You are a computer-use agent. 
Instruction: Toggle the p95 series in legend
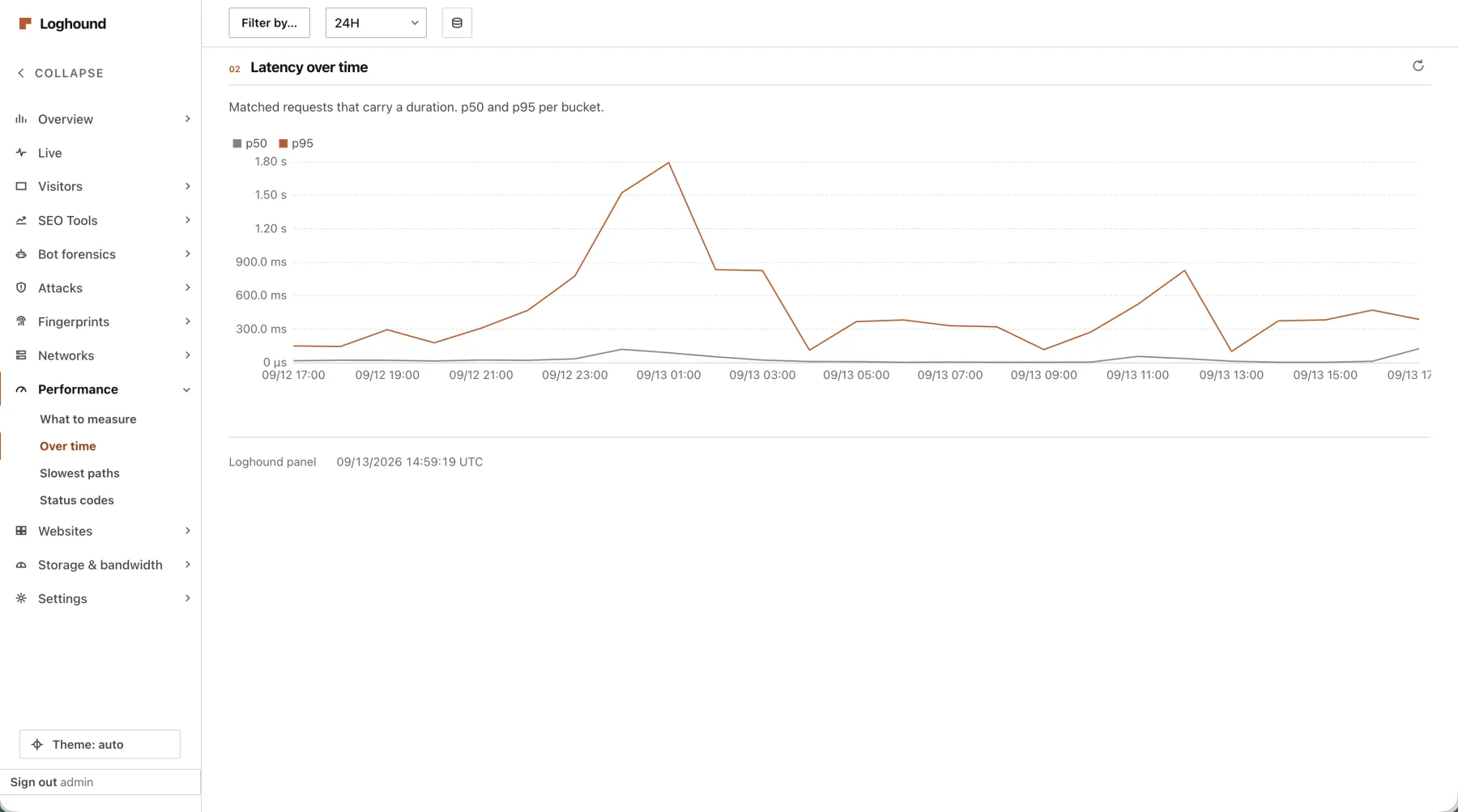click(x=296, y=143)
